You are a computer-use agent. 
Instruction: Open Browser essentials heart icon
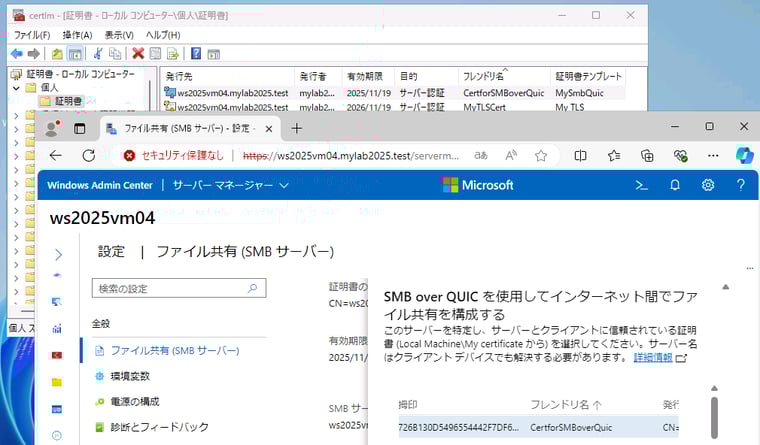[681, 156]
